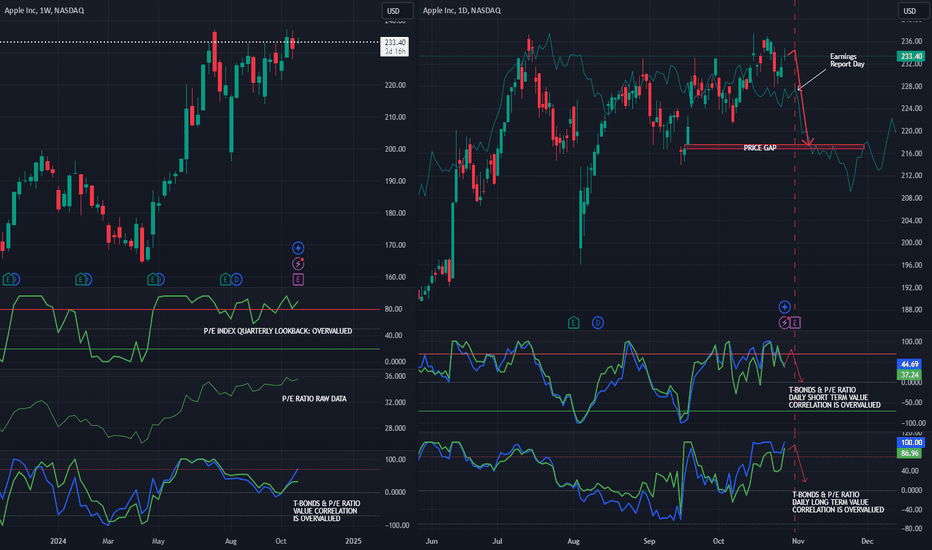Click the blue 100.00 highlighted indicator value label
The image size is (932, 550).
911,442
